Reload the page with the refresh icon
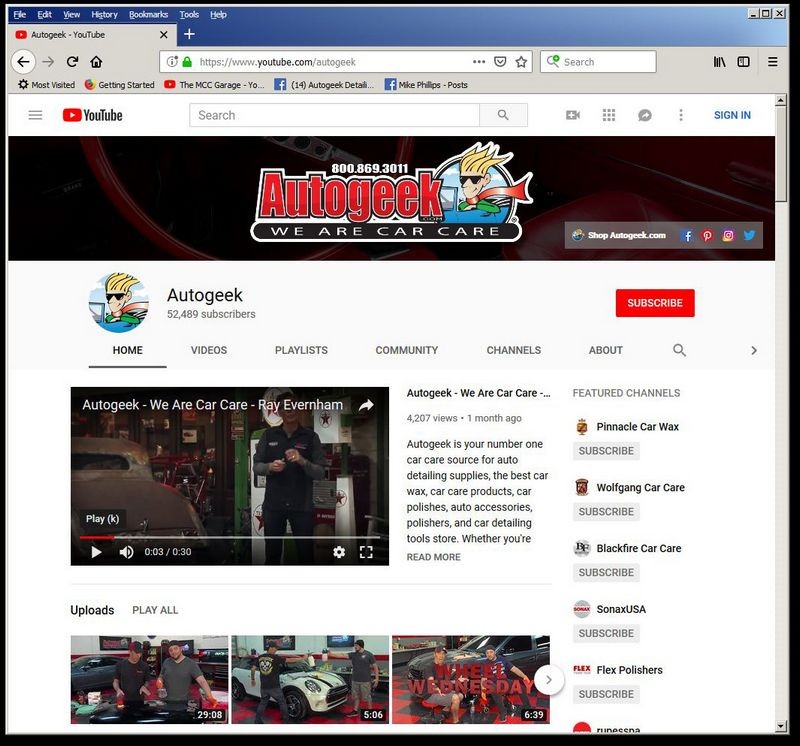800x746 pixels. 72,62
